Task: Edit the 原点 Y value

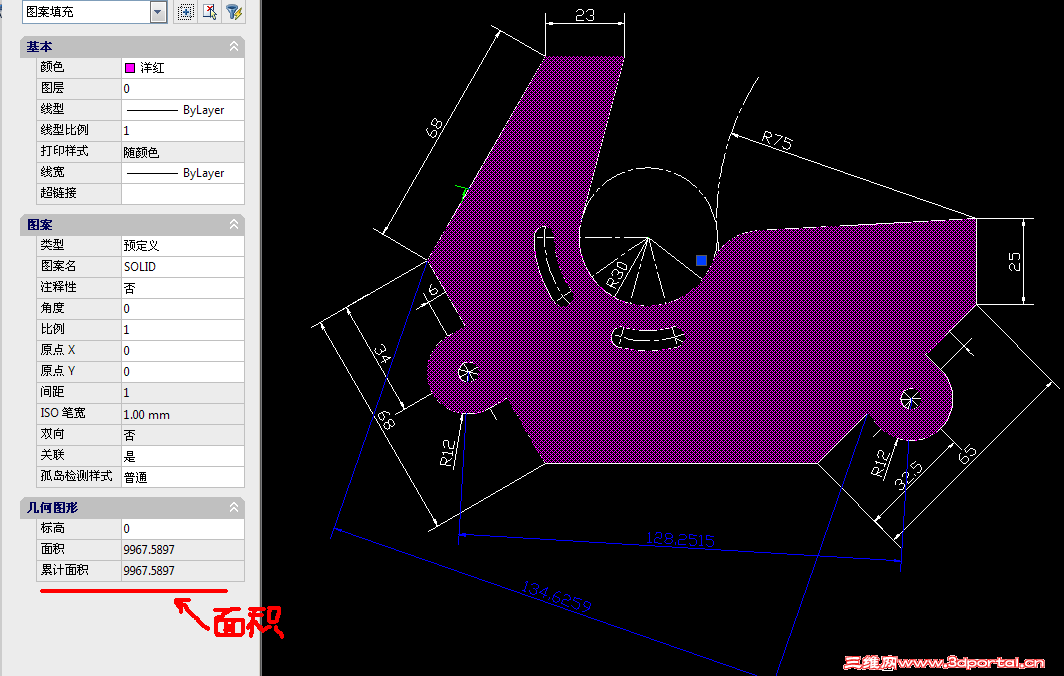Action: click(183, 371)
